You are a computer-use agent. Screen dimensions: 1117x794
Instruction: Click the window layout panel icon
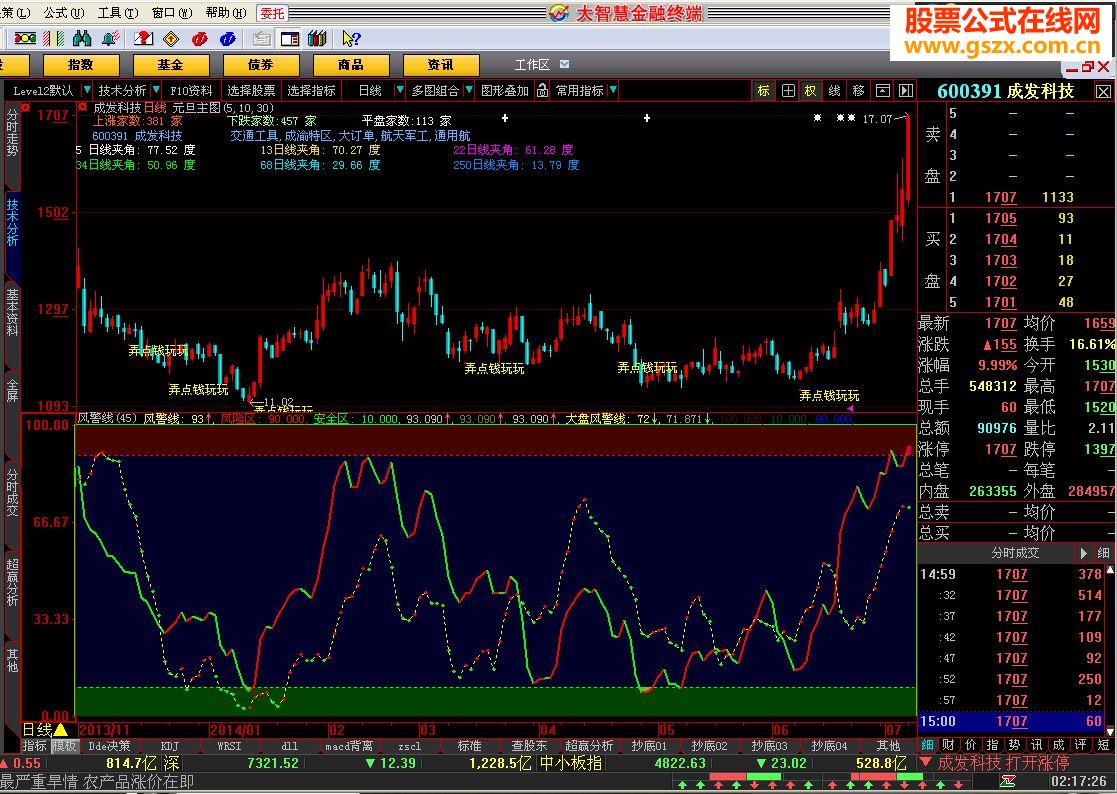coord(290,38)
